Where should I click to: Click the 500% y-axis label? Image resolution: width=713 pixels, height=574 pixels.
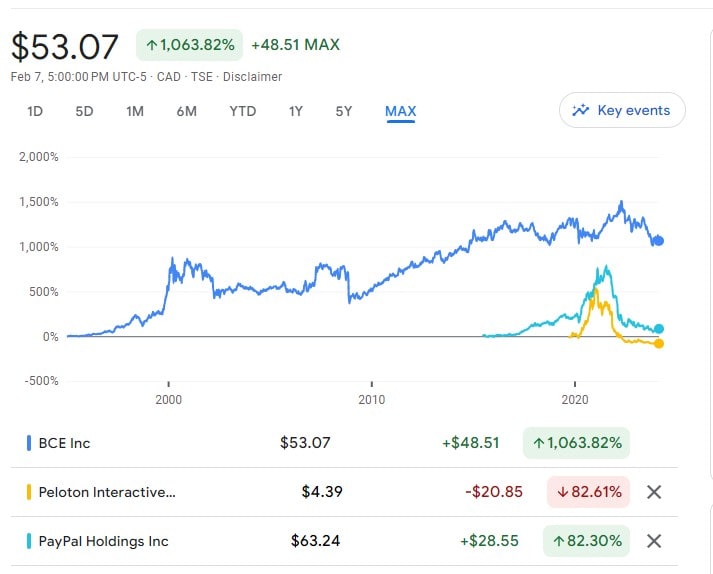click(x=44, y=292)
